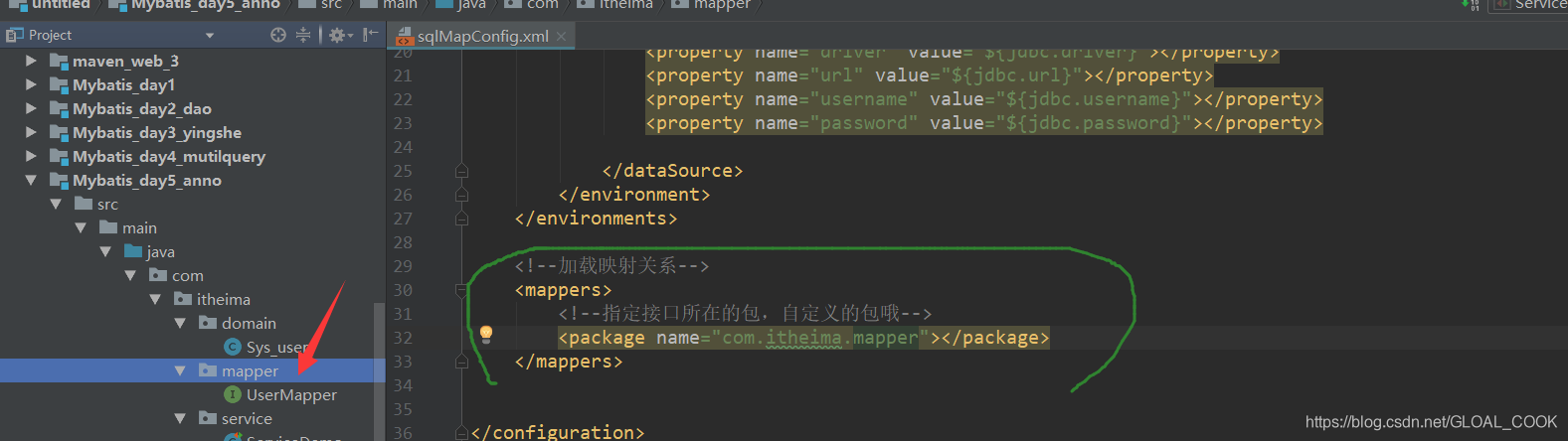Expand the Mybatis_day1 module

coord(31,84)
